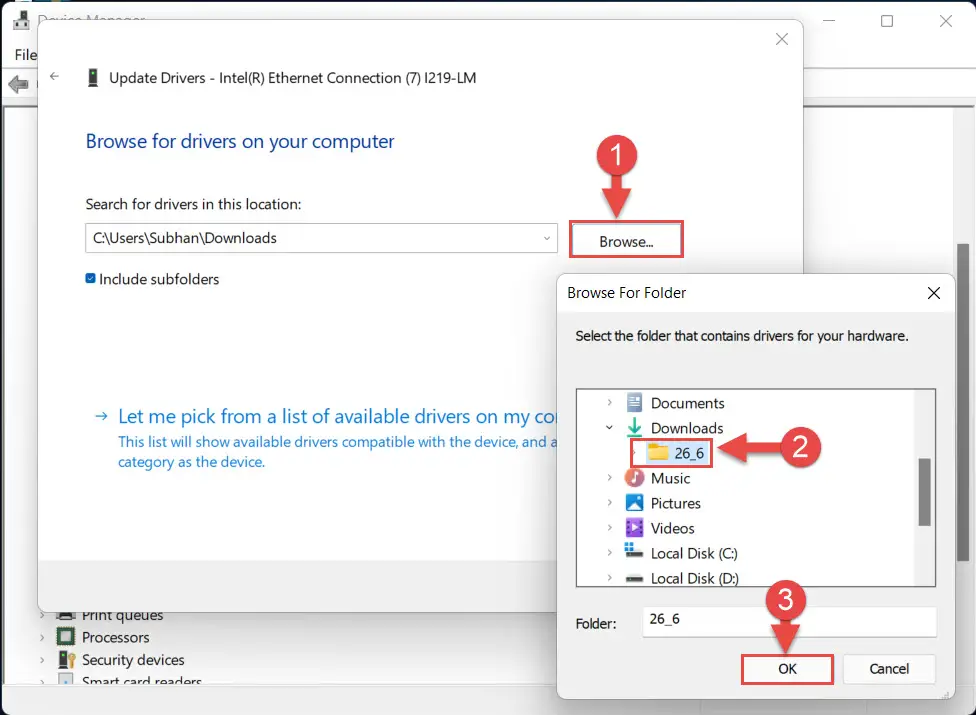Click 'Search for drivers in this location:' label
This screenshot has width=976, height=715.
coord(193,204)
